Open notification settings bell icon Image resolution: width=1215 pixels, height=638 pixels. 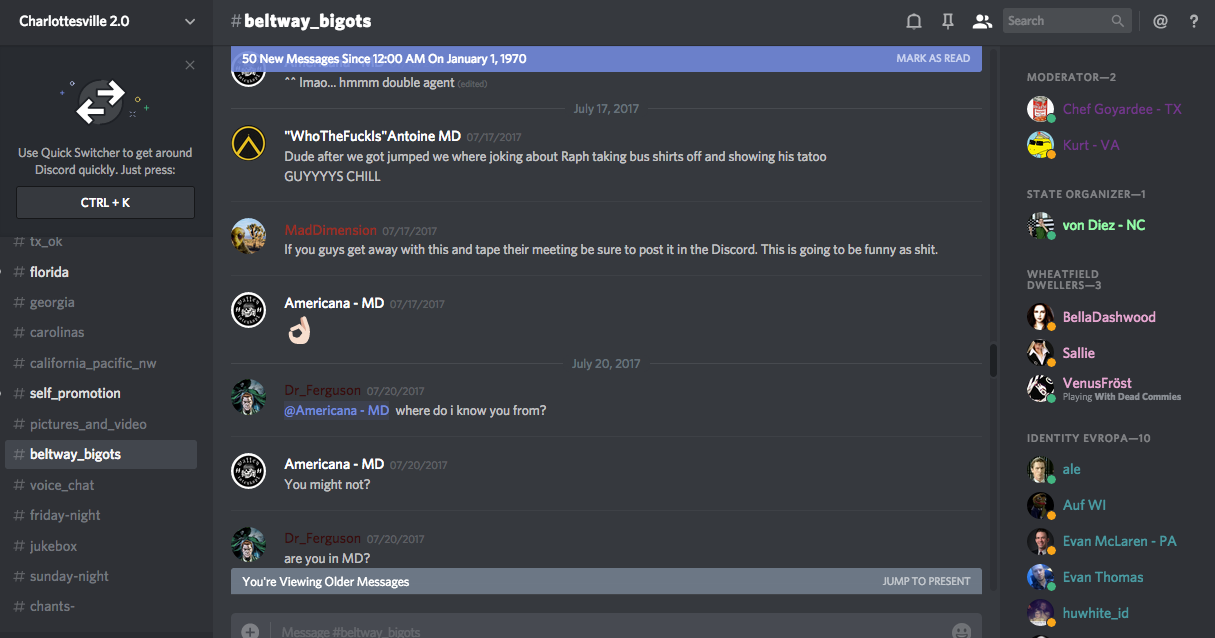pos(914,21)
